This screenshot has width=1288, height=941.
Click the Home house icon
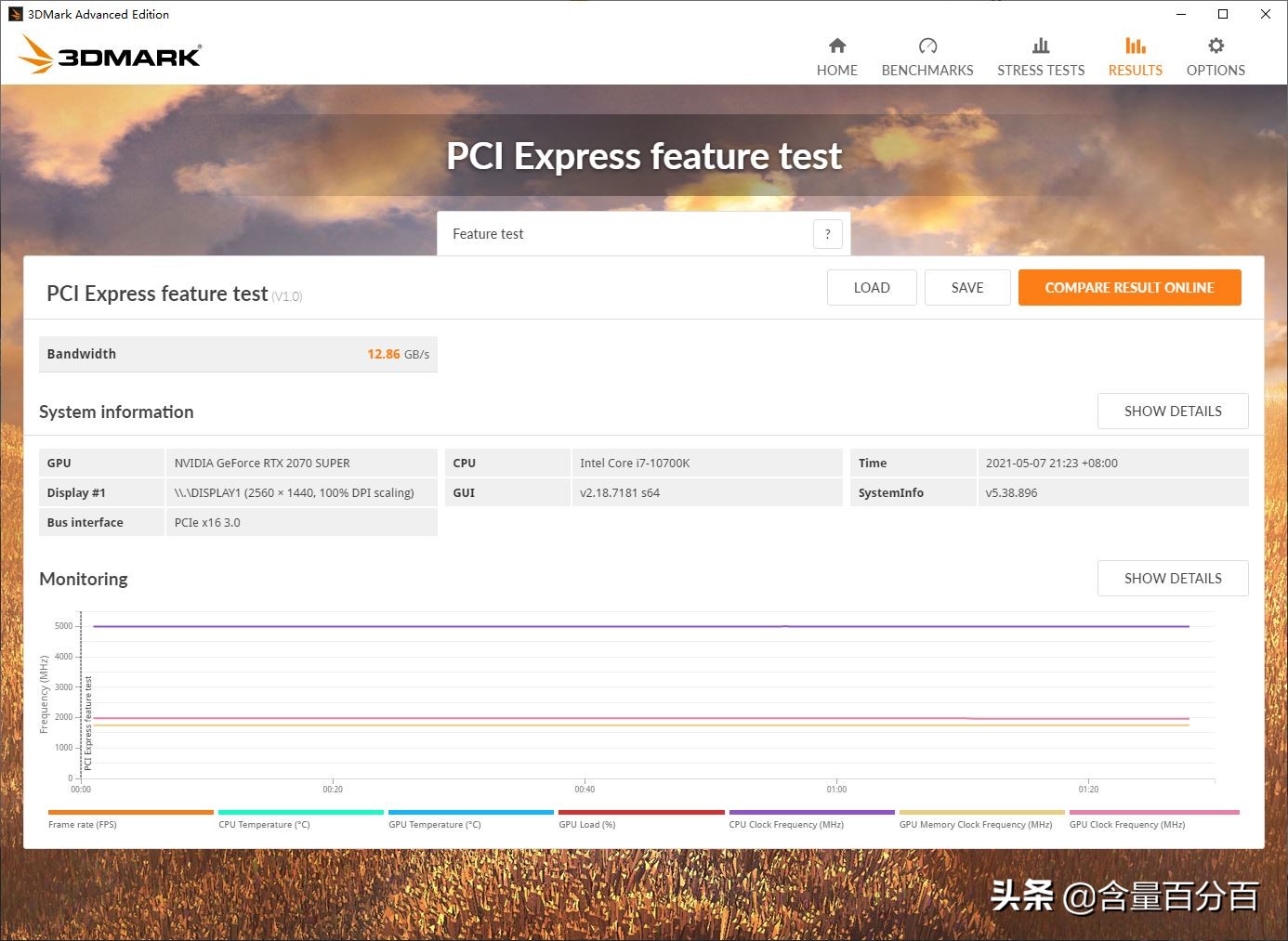click(x=837, y=46)
